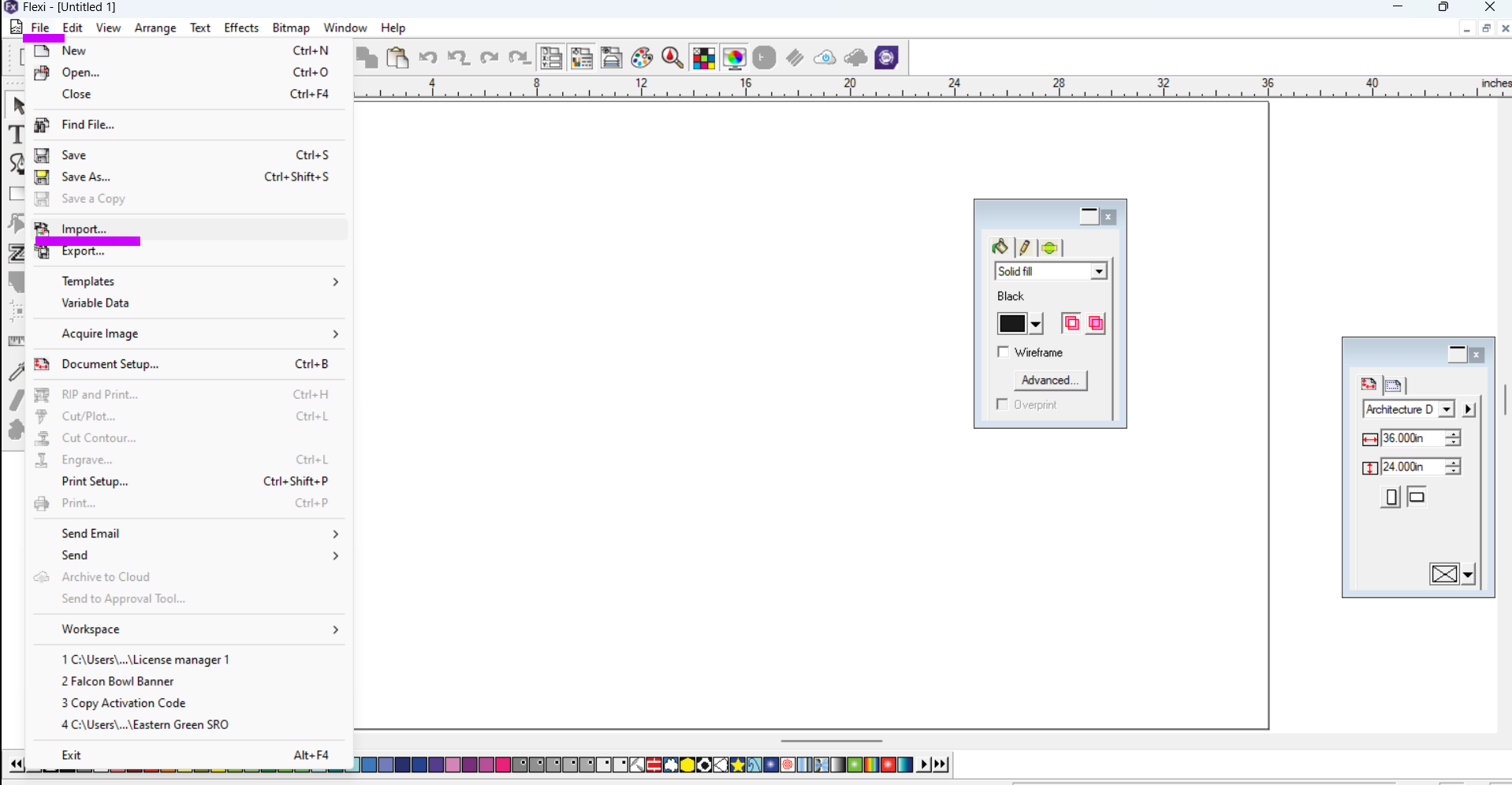Click the right pink overlapping squares icon
Viewport: 1512px width, 785px height.
point(1096,323)
